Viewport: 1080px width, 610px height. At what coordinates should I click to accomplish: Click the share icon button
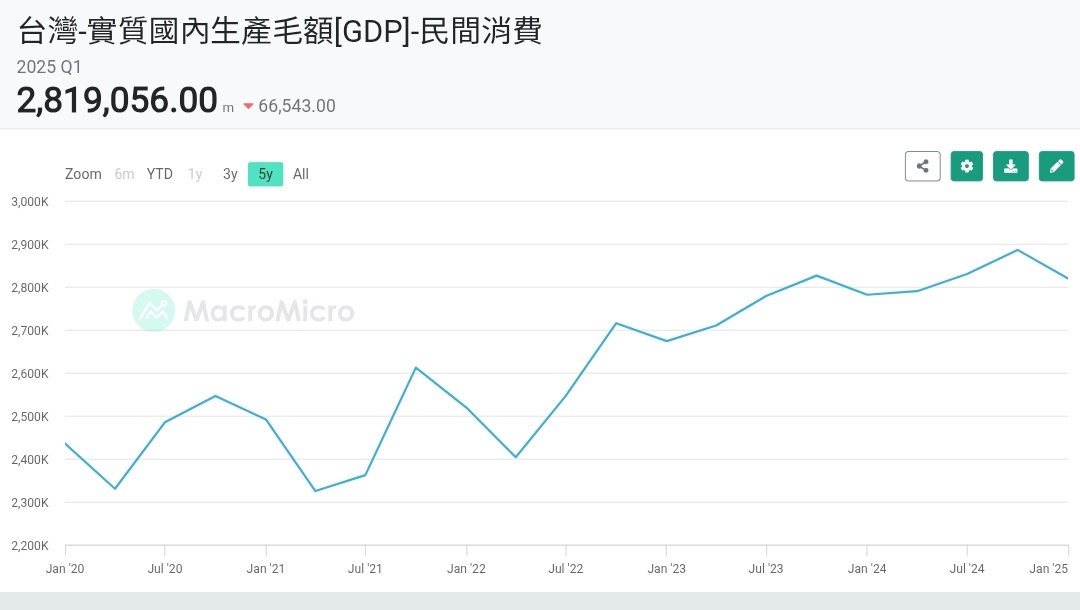coord(922,166)
